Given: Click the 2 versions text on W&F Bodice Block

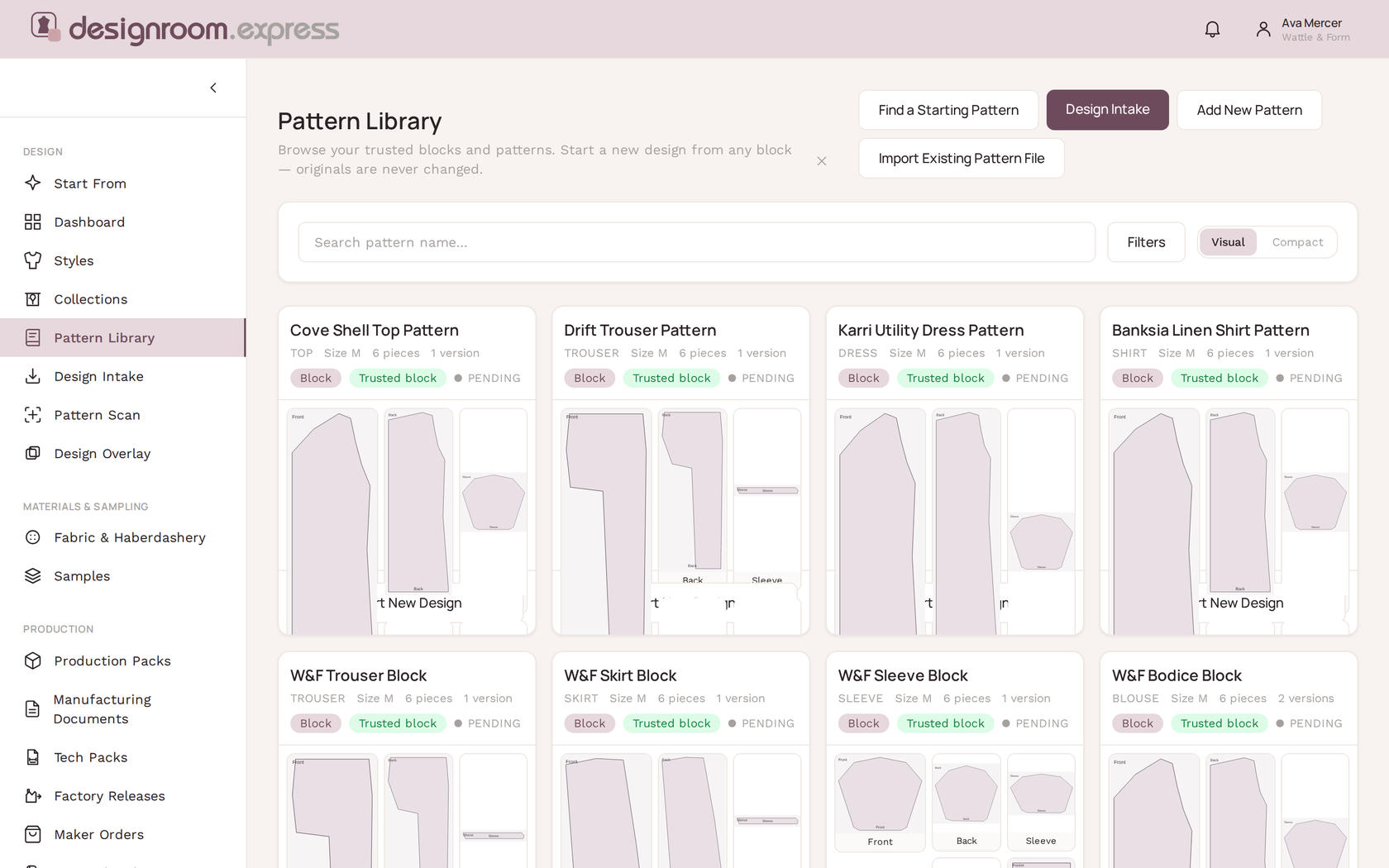Looking at the screenshot, I should point(1305,699).
